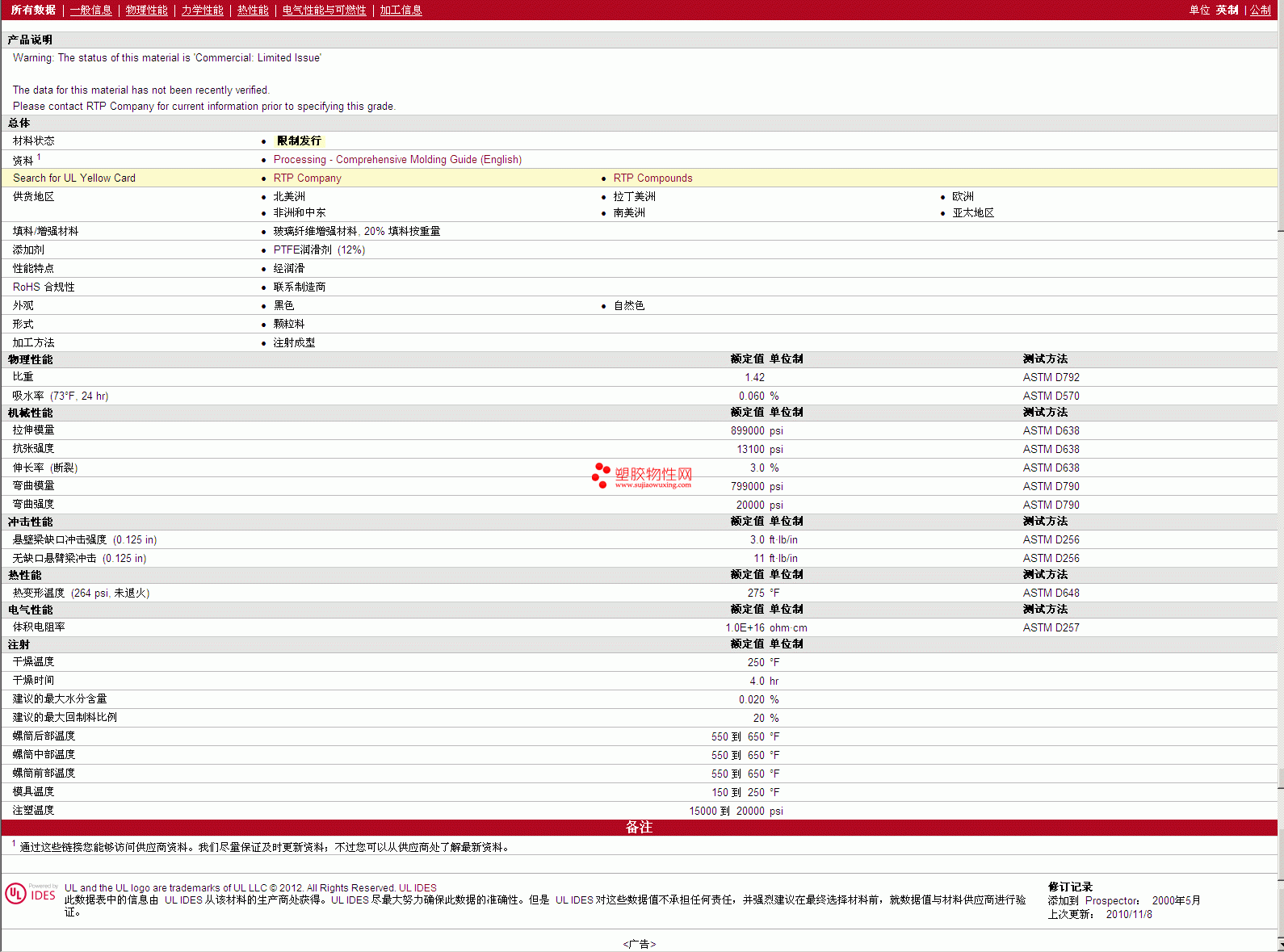This screenshot has height=952, width=1284.
Task: Click the 无缺口悬臂梁冲击 value 11
Action: [x=759, y=559]
